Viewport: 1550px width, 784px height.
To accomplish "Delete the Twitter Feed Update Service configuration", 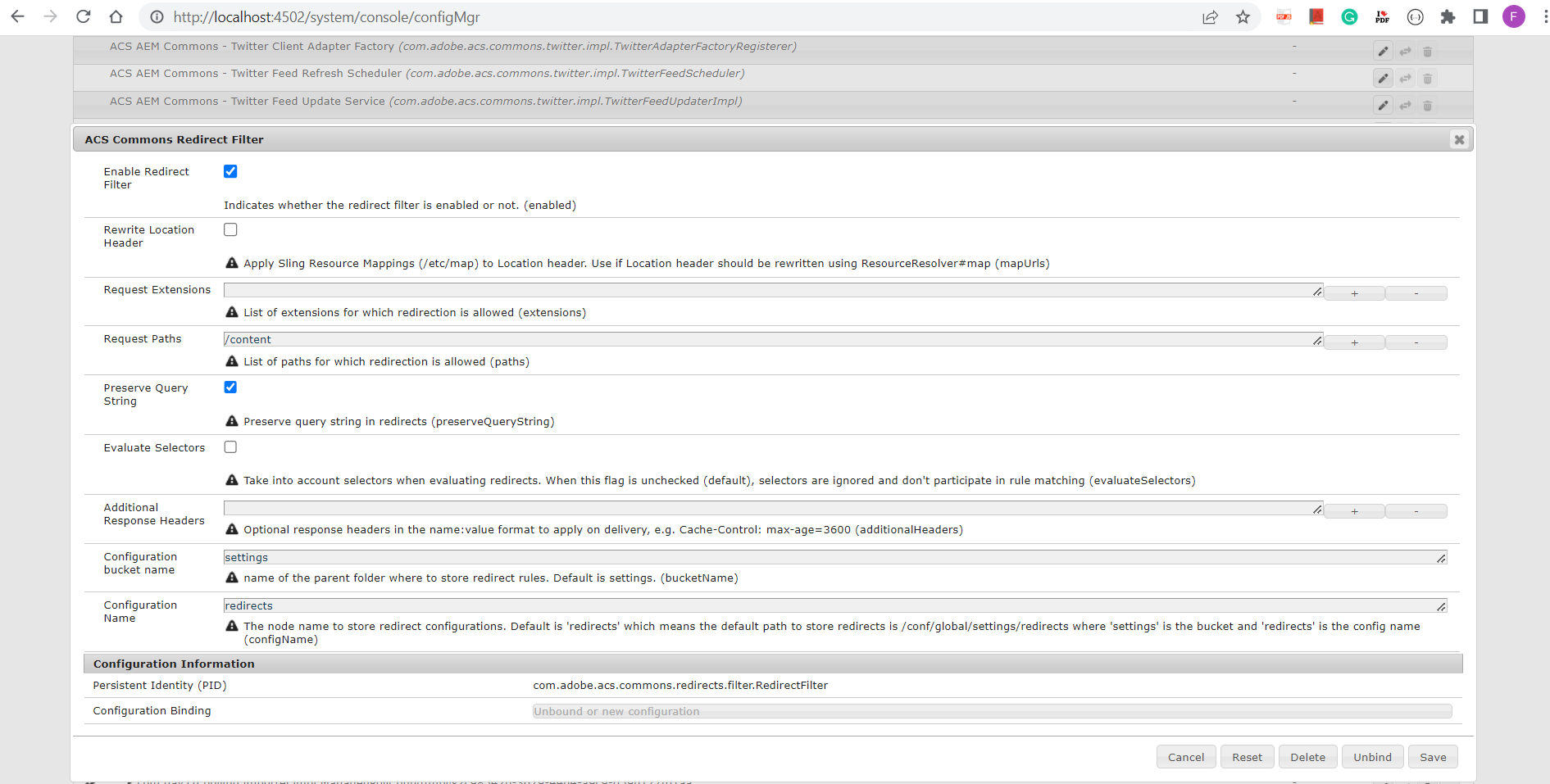I will 1427,105.
